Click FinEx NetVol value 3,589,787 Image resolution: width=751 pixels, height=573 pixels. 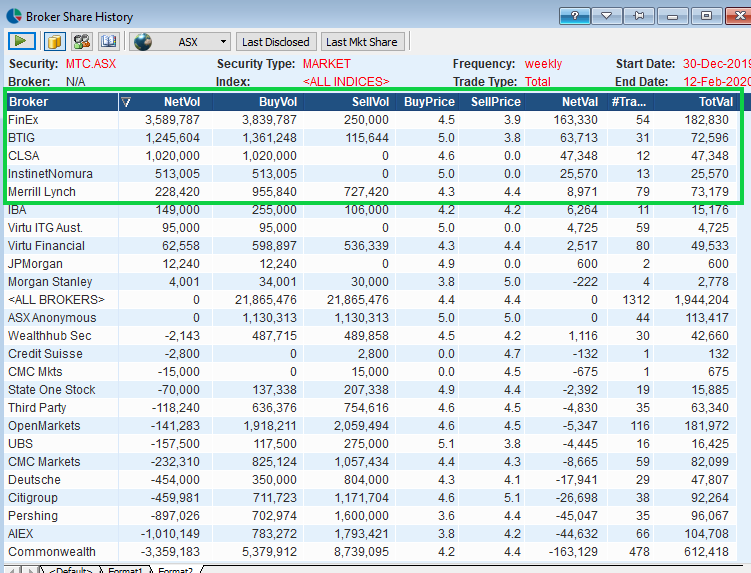pos(172,120)
